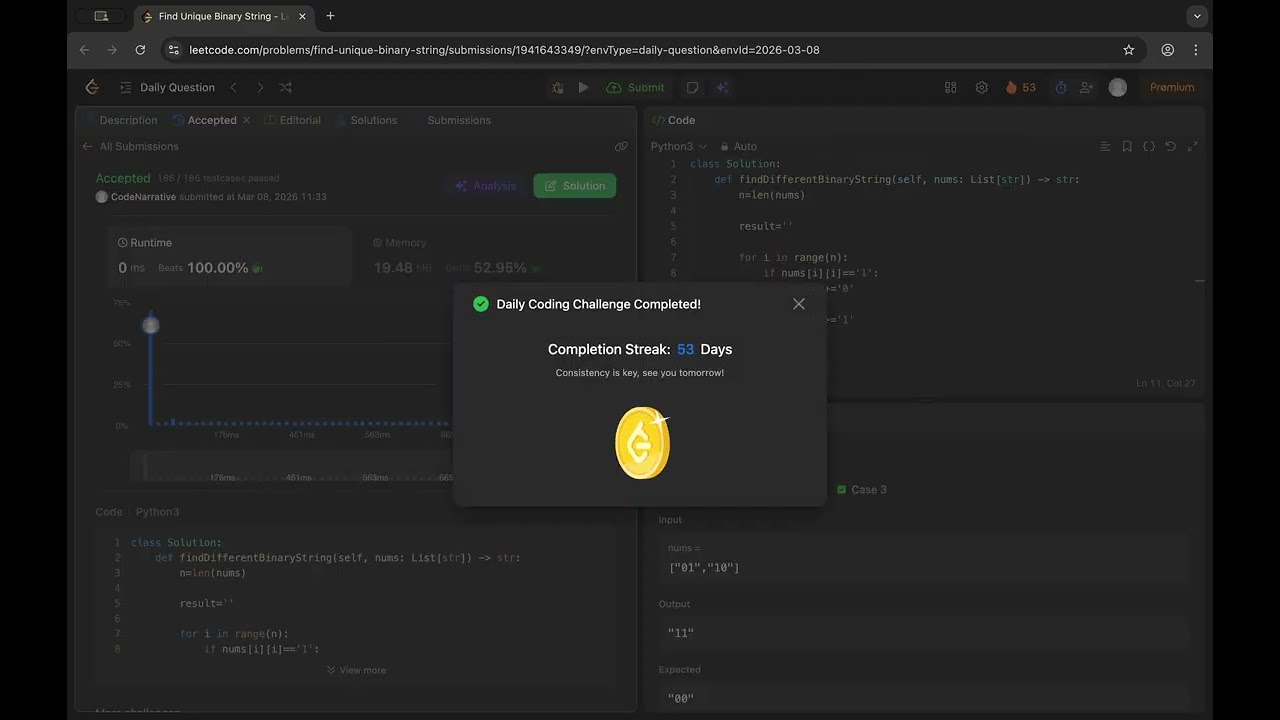Image resolution: width=1280 pixels, height=720 pixels.
Task: Go back to All Submissions
Action: click(131, 146)
